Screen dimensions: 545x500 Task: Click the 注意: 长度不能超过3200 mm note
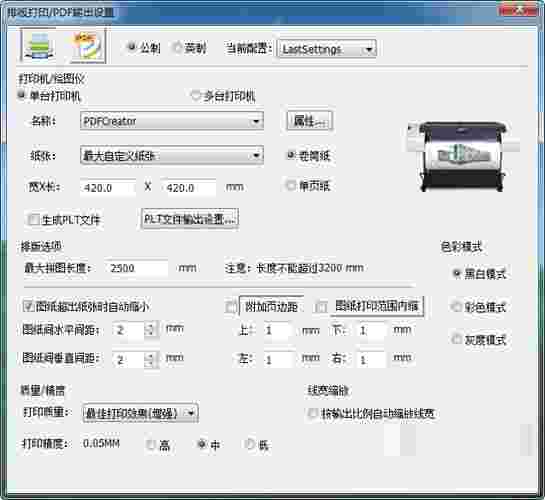pos(294,268)
